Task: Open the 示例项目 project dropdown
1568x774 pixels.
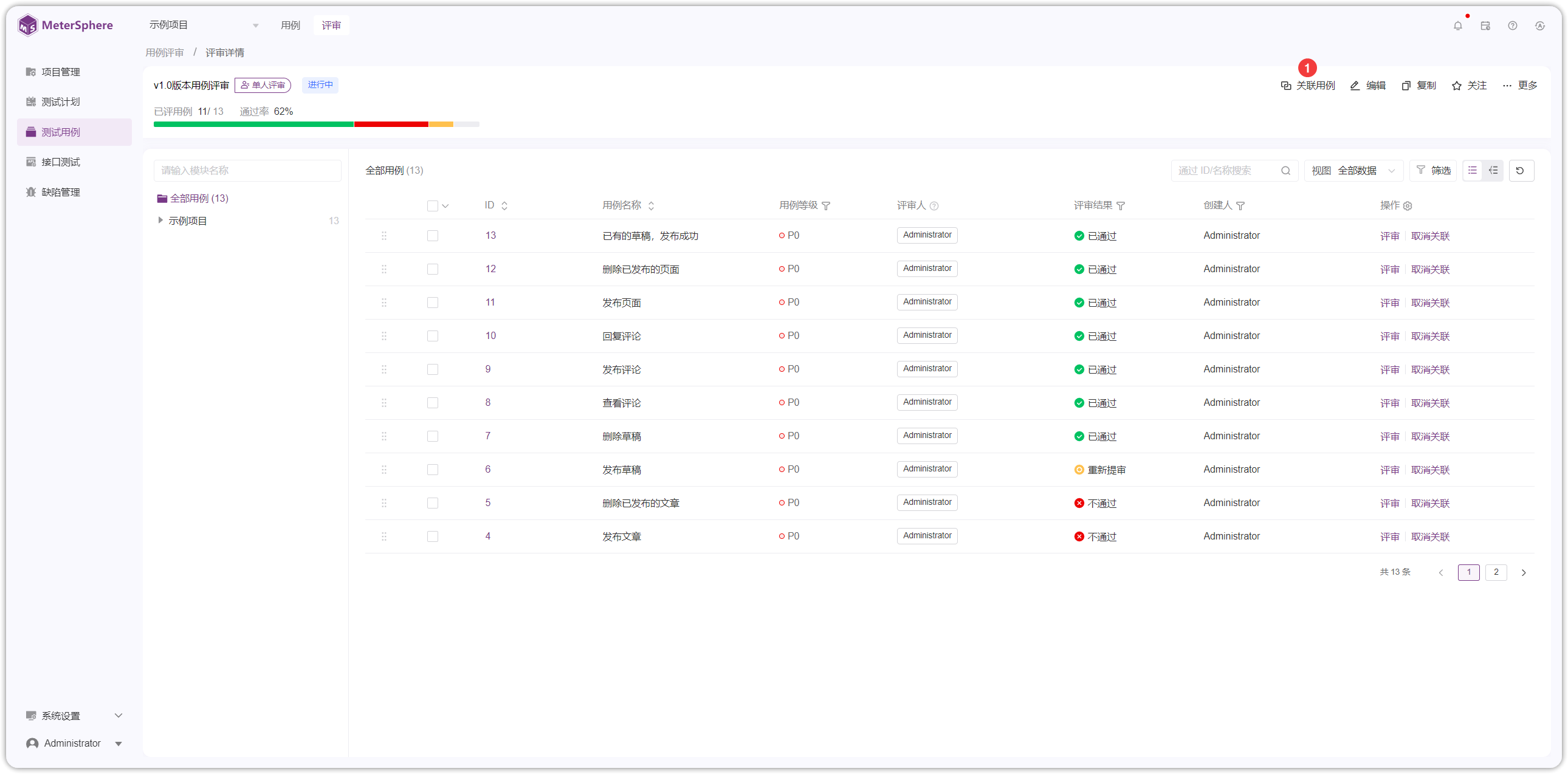Action: [204, 25]
